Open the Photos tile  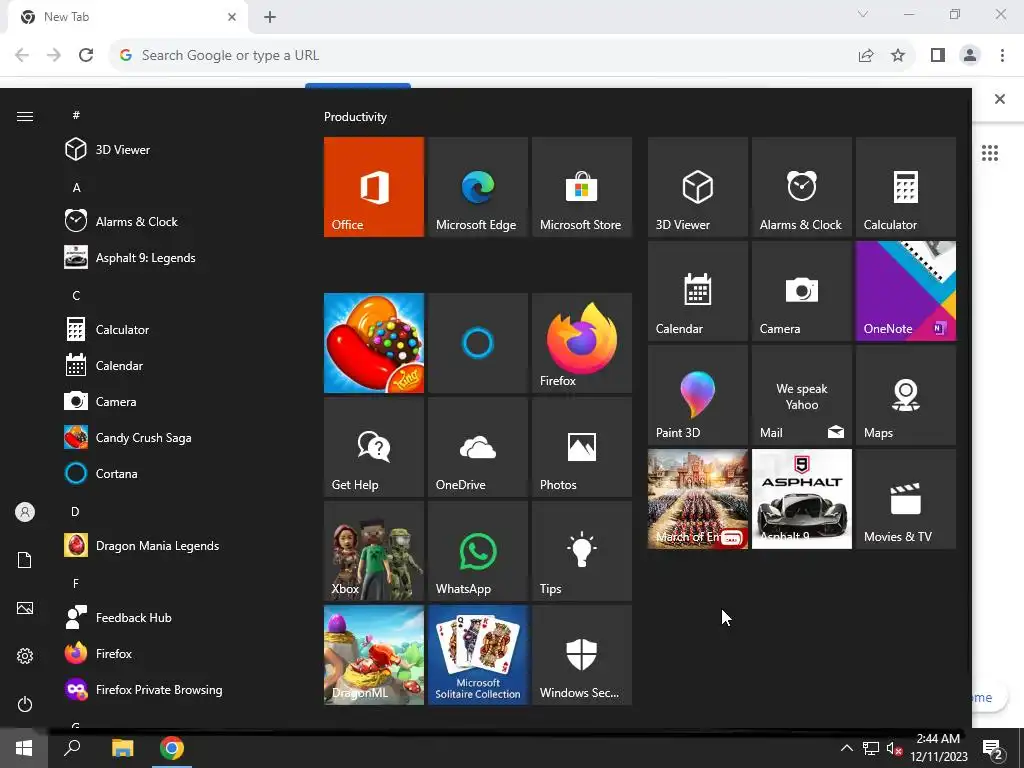coord(581,447)
